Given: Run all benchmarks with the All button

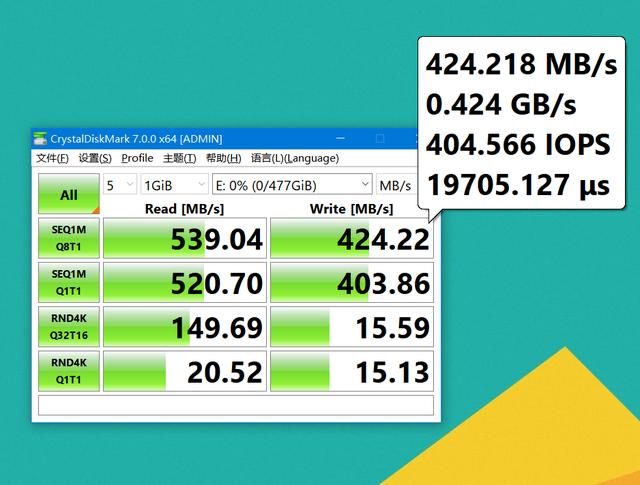Looking at the screenshot, I should [69, 194].
